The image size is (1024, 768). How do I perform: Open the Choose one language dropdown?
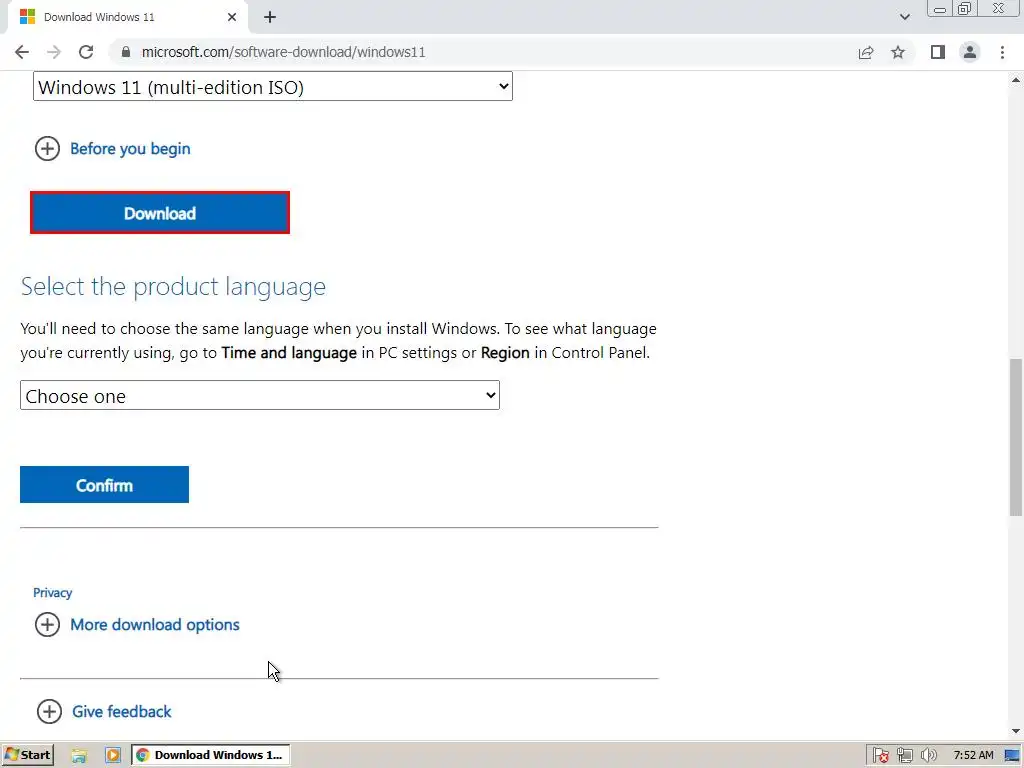[260, 396]
